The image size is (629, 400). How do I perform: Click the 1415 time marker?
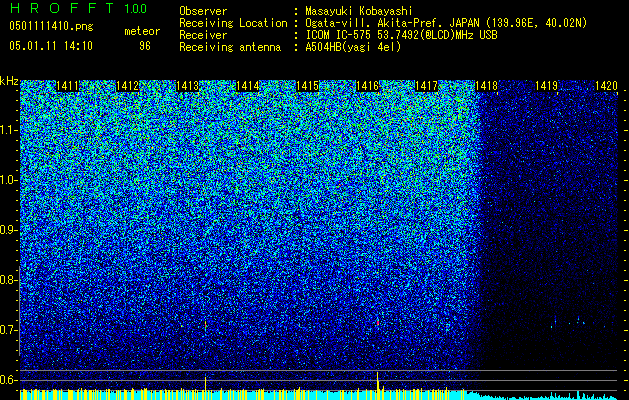(307, 86)
